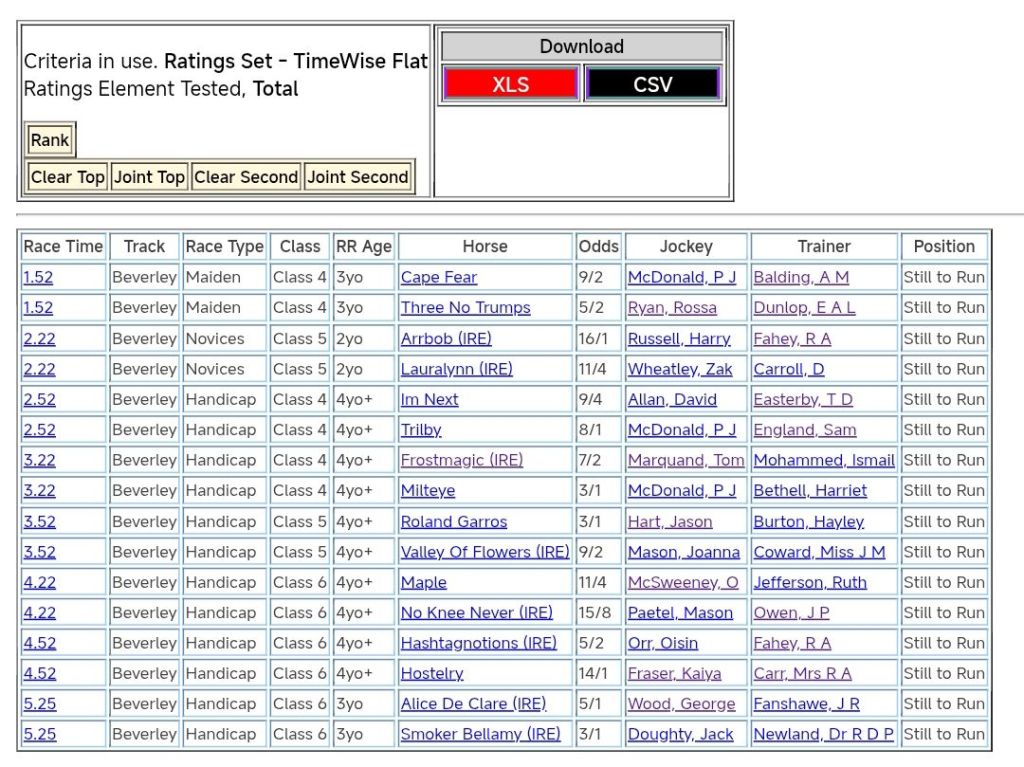Select the Joint Top filter
Screen dimensions: 1024x767
tap(149, 177)
